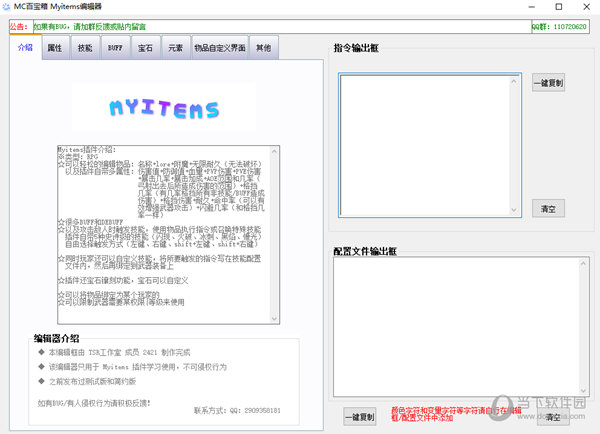This screenshot has width=600, height=434.
Task: Click 一键复制 below the config output box
Action: (x=360, y=416)
